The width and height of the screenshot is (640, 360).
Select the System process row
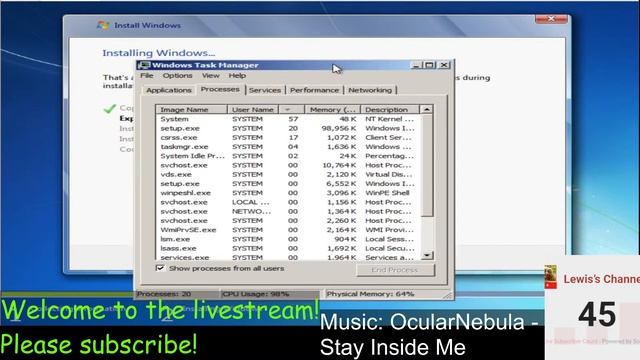pyautogui.click(x=288, y=119)
